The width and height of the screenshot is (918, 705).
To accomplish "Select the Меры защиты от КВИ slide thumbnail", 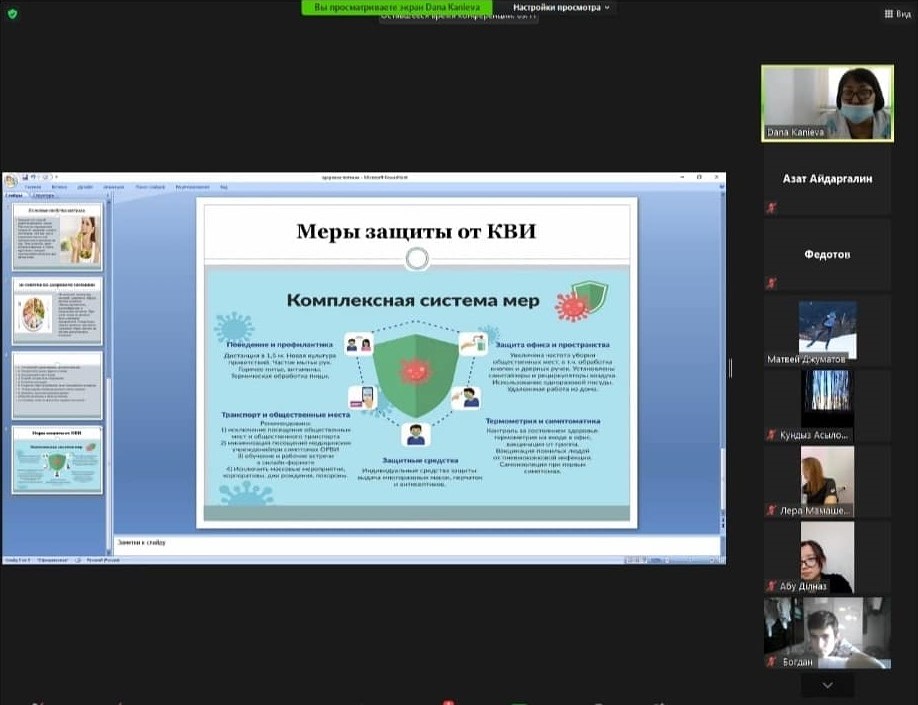I will point(57,460).
